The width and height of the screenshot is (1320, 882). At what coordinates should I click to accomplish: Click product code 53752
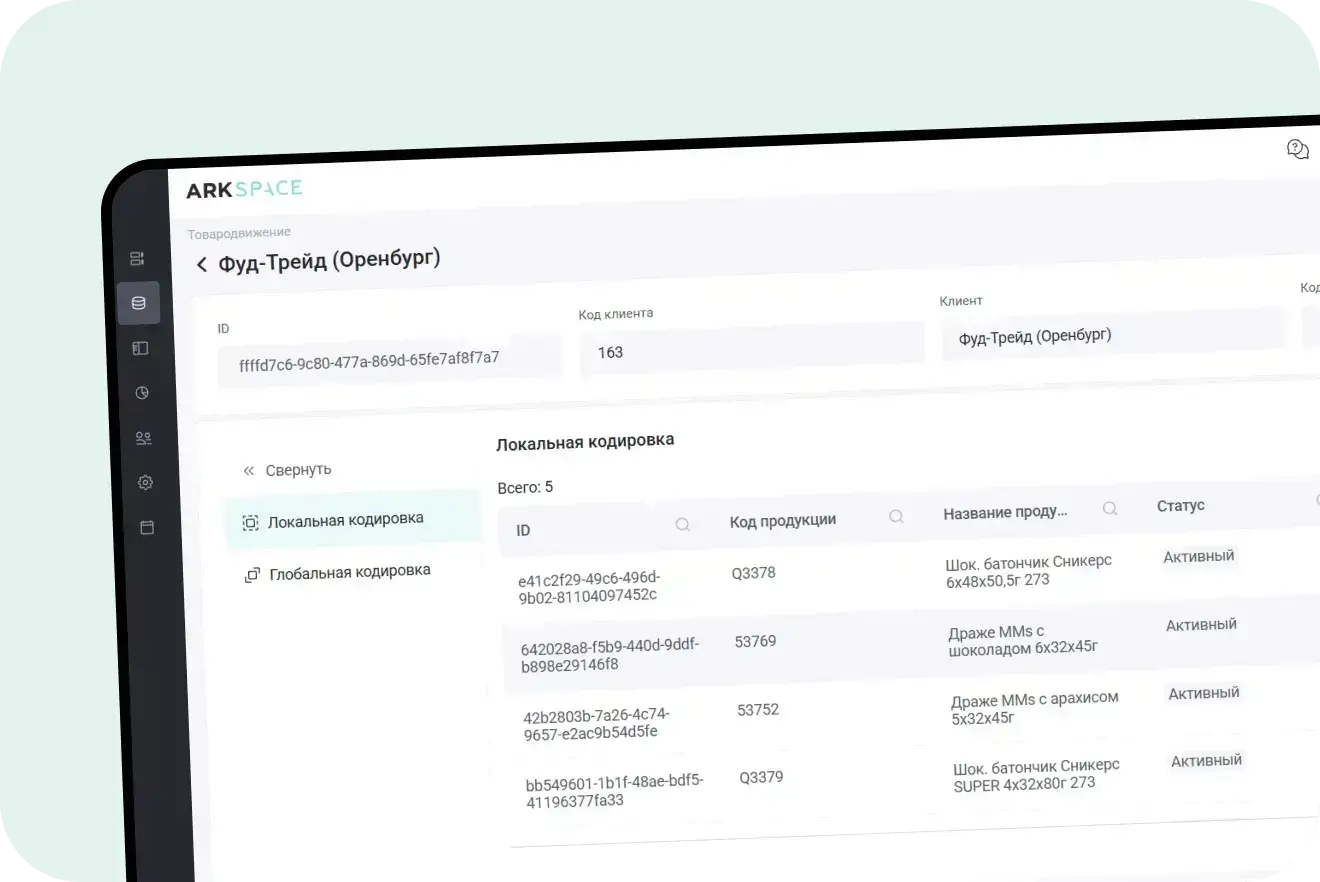(x=758, y=709)
